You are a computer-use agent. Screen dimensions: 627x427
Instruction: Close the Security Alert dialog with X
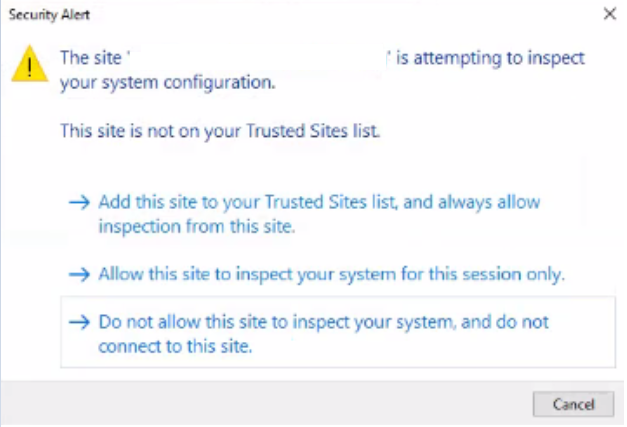coord(609,14)
